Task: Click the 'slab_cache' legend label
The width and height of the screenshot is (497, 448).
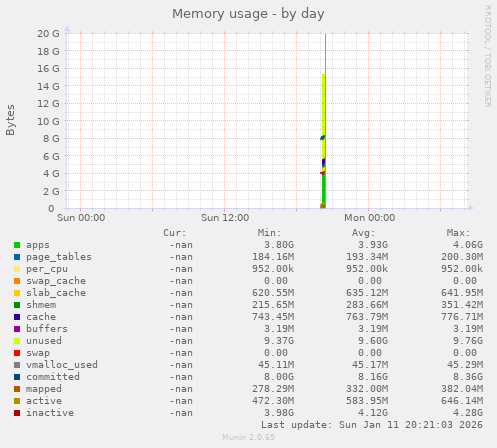Action: [x=56, y=293]
